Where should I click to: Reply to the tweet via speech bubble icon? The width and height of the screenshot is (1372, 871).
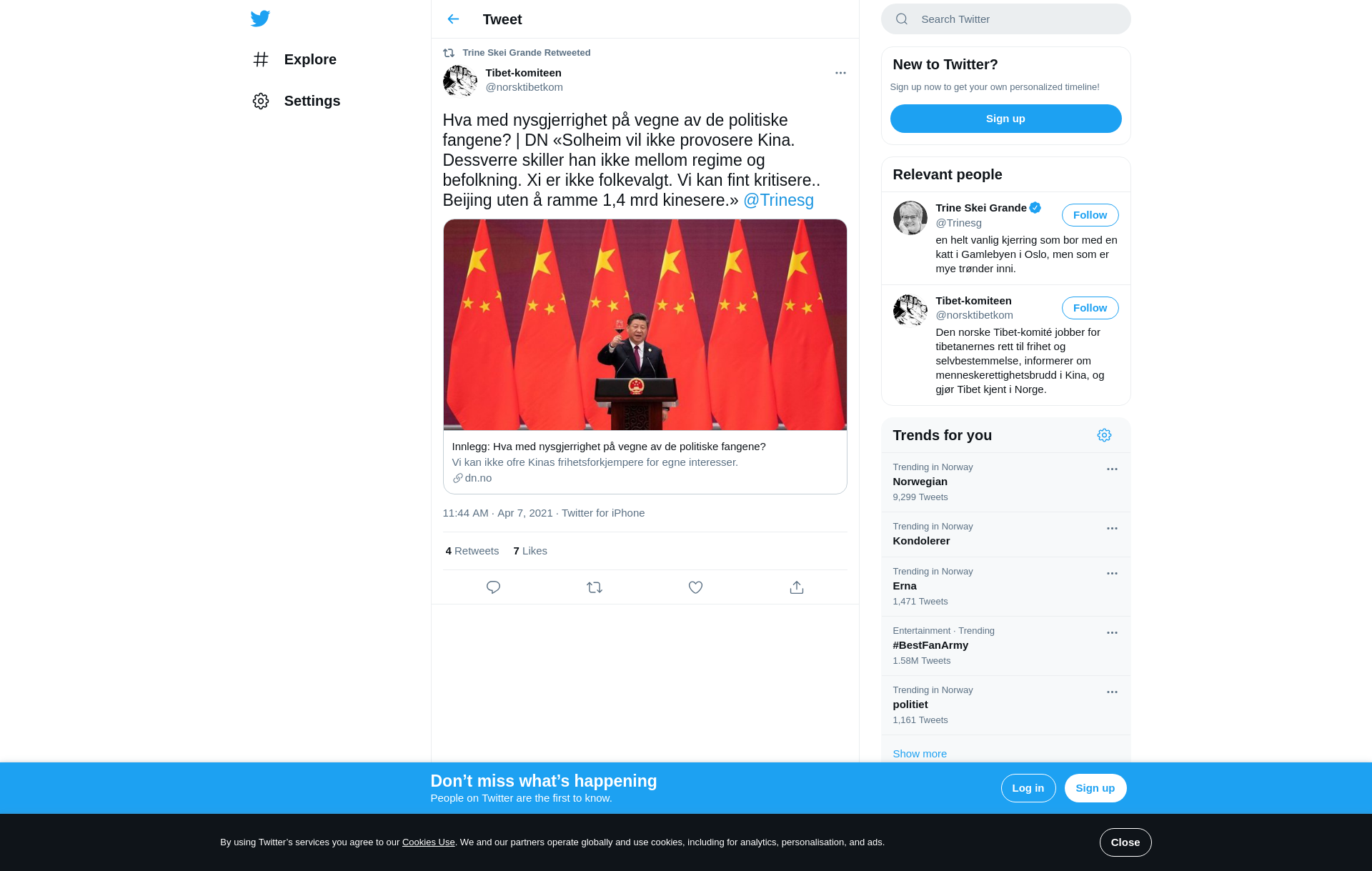pyautogui.click(x=493, y=587)
